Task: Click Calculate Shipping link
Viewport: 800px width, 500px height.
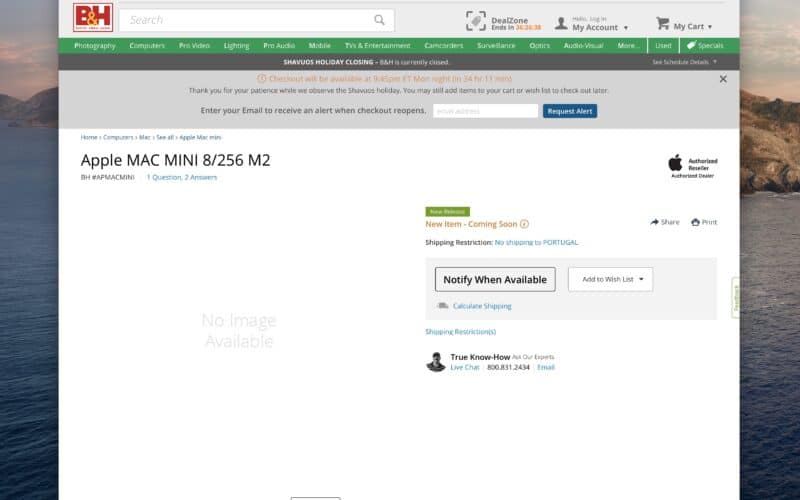Action: (x=482, y=306)
